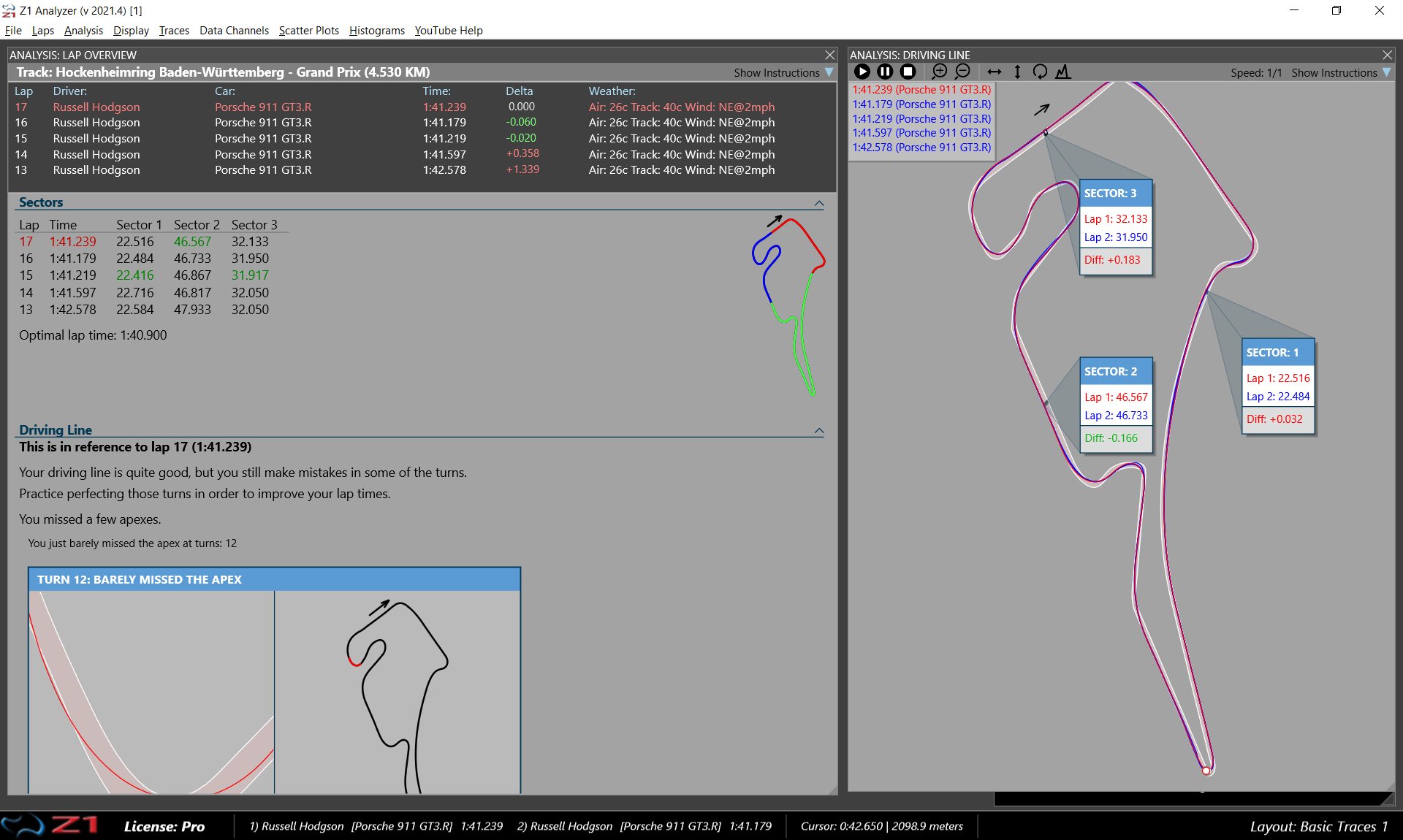Viewport: 1403px width, 840px height.
Task: Click the rotate track map icon
Action: coord(1040,72)
